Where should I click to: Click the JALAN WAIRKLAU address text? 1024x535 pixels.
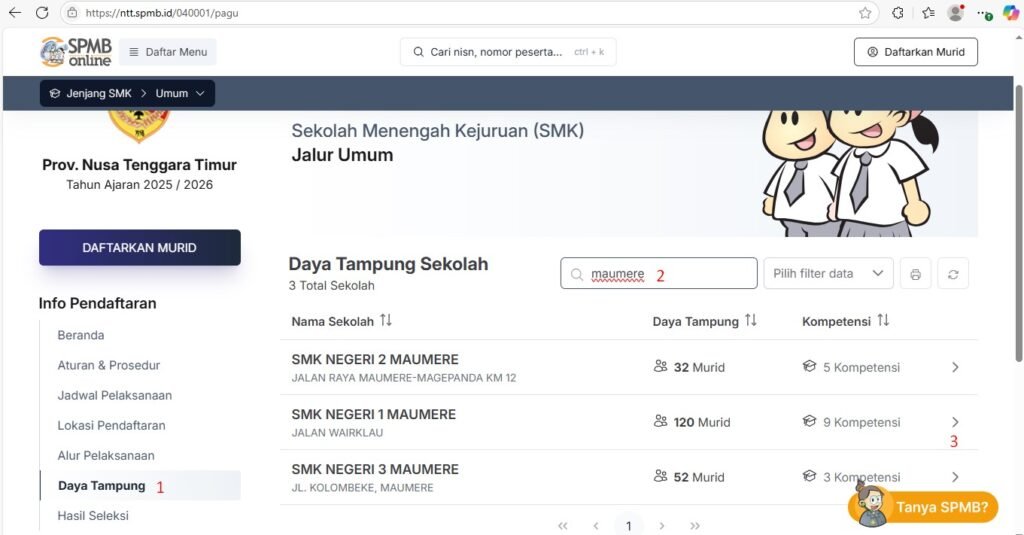click(337, 432)
